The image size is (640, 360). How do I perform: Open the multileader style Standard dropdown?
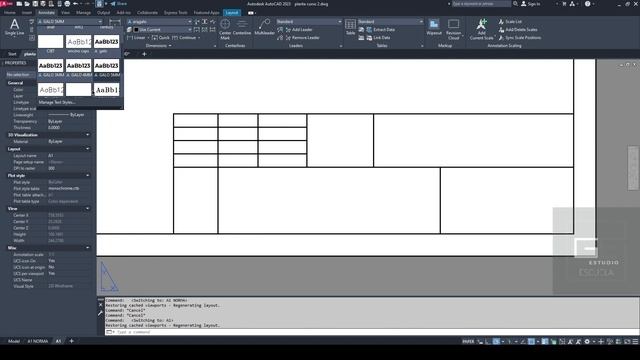[x=309, y=21]
